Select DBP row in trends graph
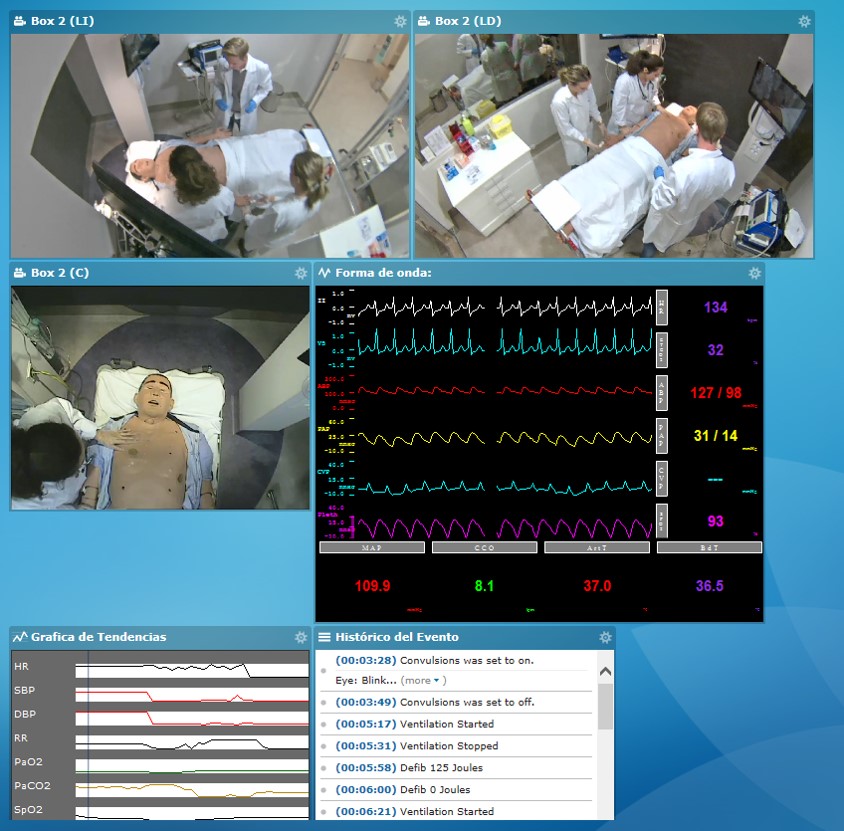 click(160, 718)
